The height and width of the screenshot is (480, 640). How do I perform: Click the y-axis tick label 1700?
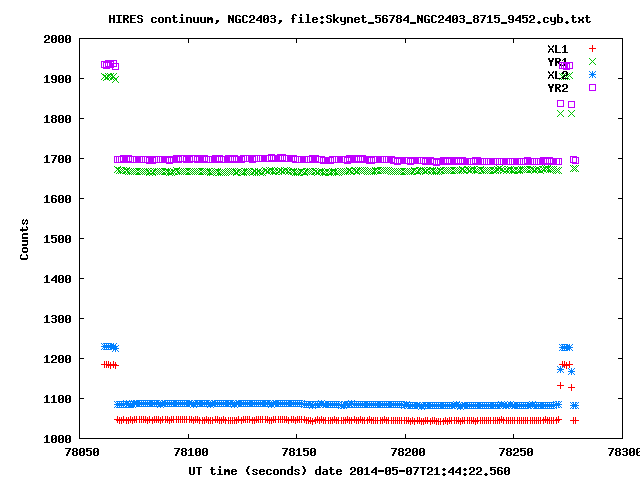58,159
